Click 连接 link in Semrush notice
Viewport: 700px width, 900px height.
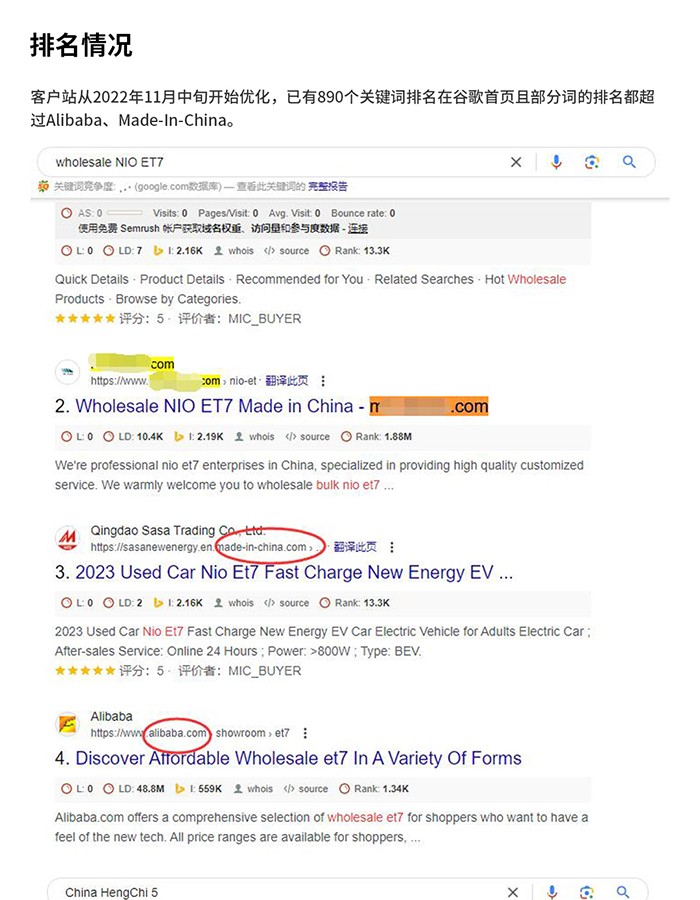pyautogui.click(x=358, y=228)
